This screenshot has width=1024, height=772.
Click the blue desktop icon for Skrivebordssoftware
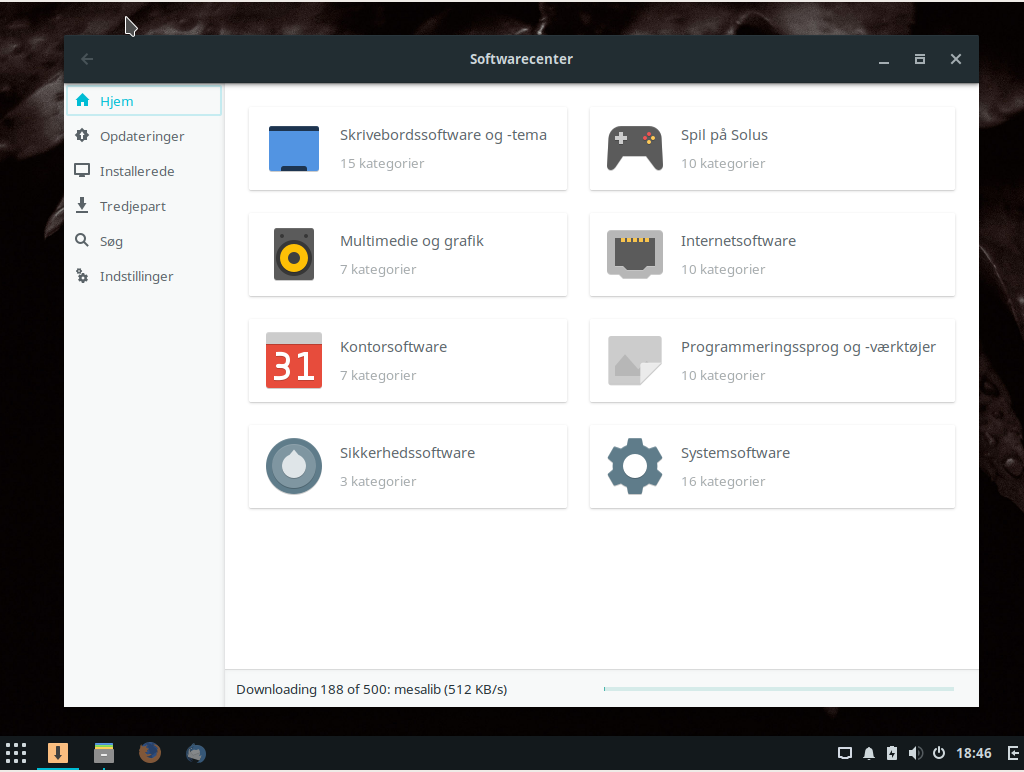coord(294,149)
